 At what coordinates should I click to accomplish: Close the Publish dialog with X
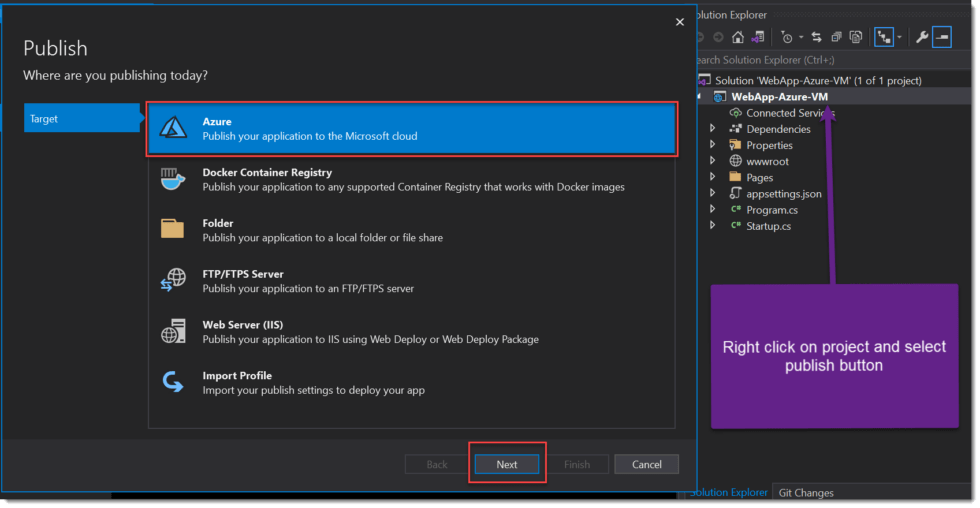(680, 22)
